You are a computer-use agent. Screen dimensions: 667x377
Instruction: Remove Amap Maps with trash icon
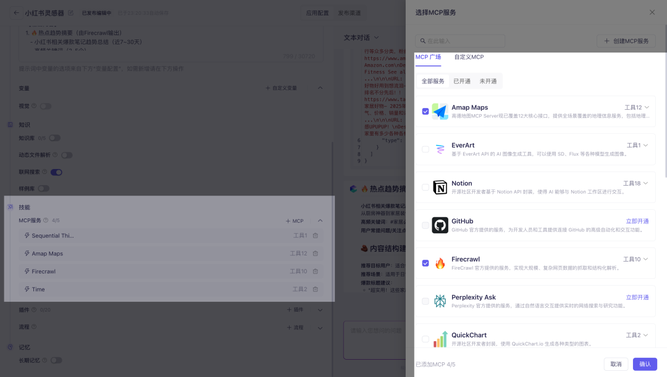(x=315, y=253)
